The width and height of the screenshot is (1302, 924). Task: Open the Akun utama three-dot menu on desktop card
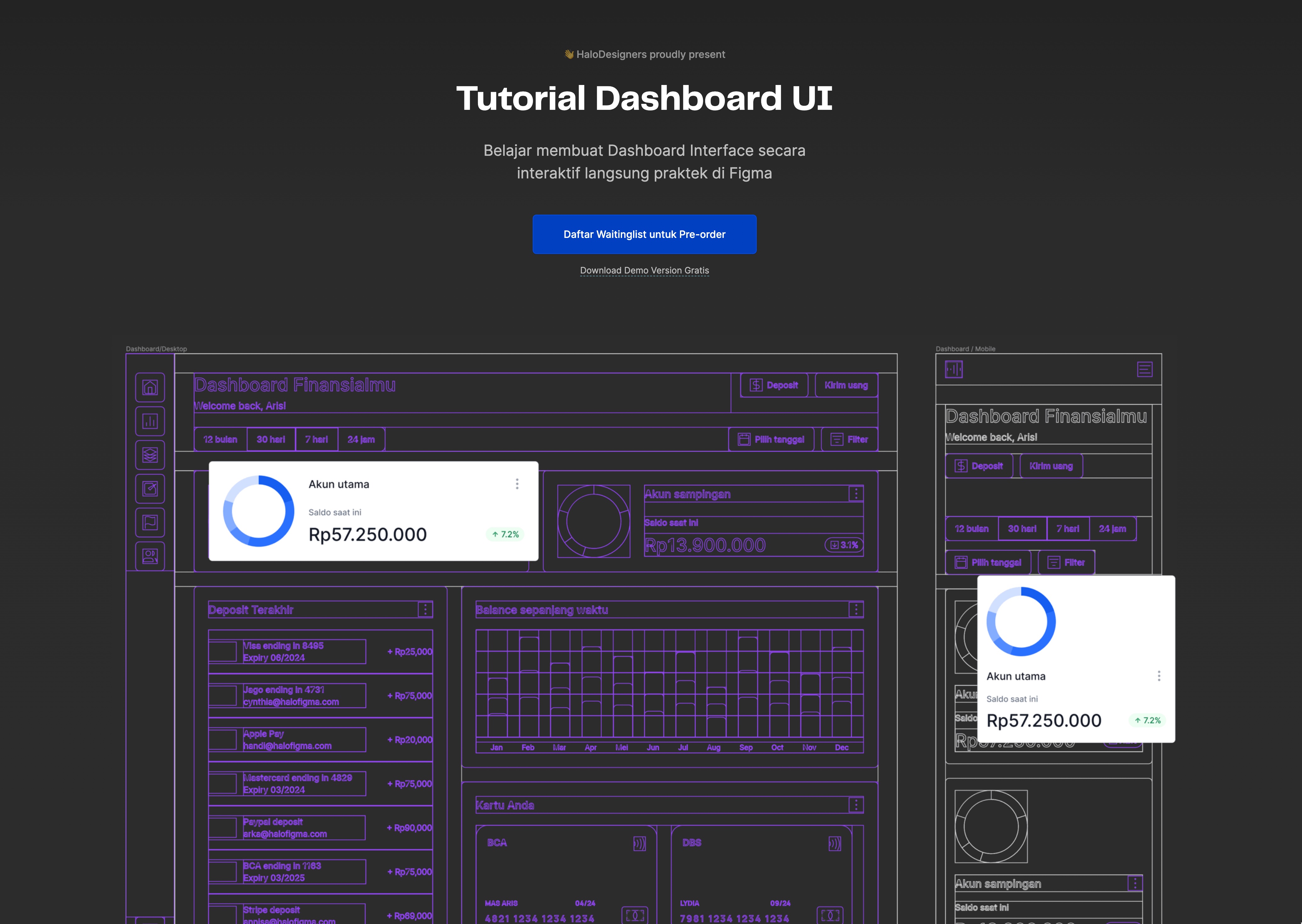[517, 484]
